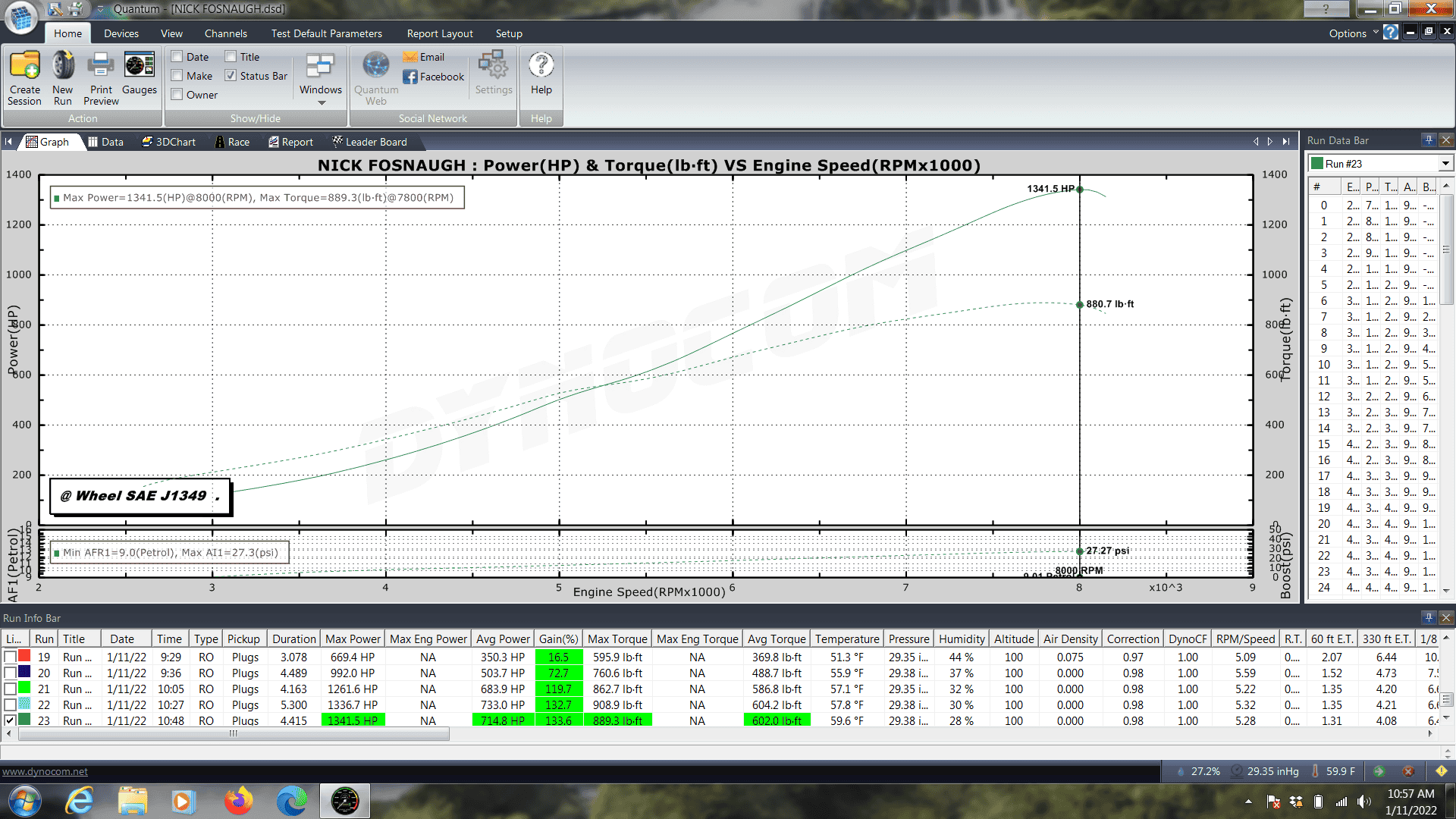Screen dimensions: 1456x819
Task: Open www.dynocom.net link
Action: coord(45,771)
